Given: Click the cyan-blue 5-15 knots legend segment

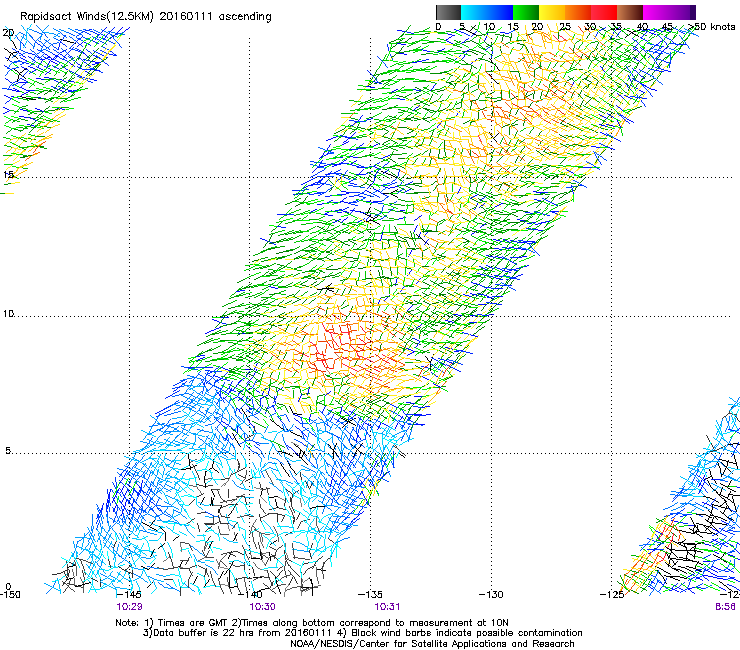Looking at the screenshot, I should click(x=487, y=12).
